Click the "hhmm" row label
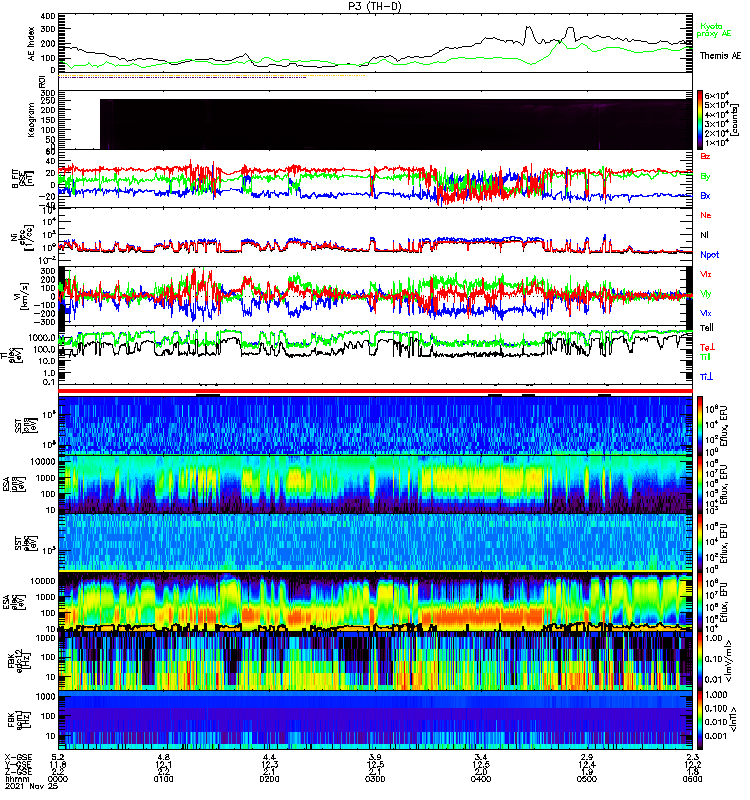750x800 pixels. coord(17,779)
